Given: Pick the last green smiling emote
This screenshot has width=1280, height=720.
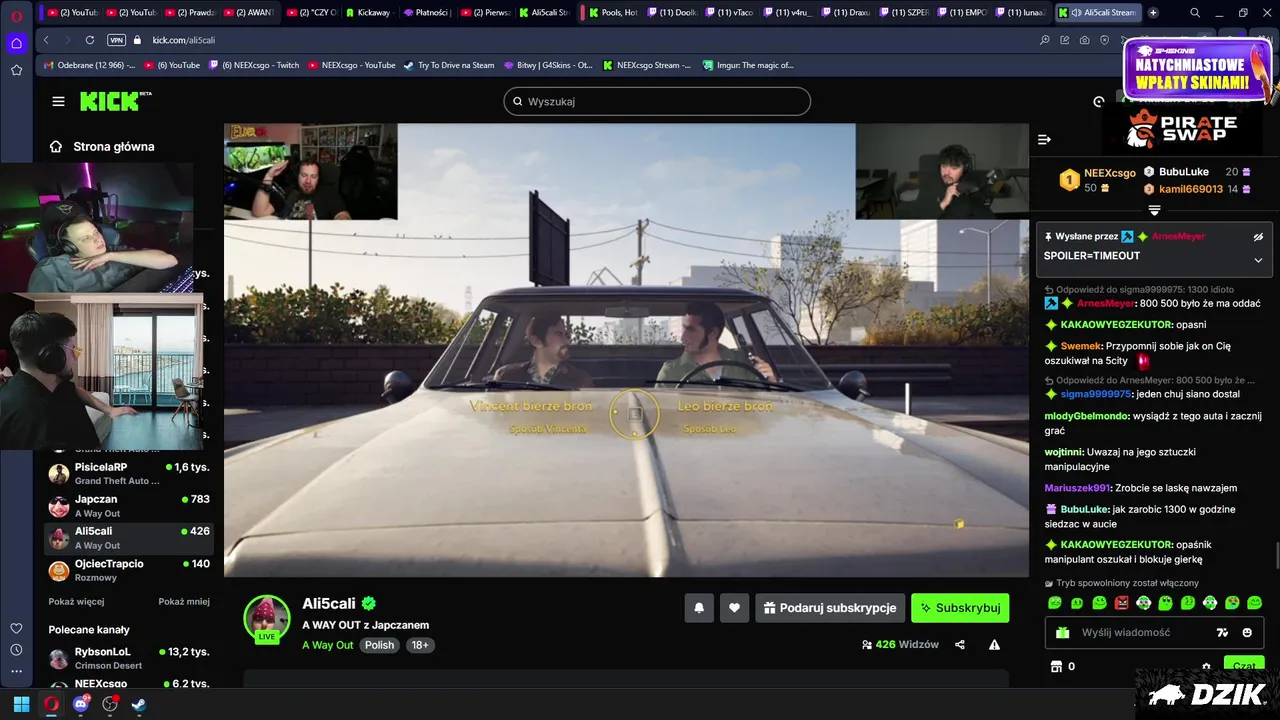Looking at the screenshot, I should 1255,603.
